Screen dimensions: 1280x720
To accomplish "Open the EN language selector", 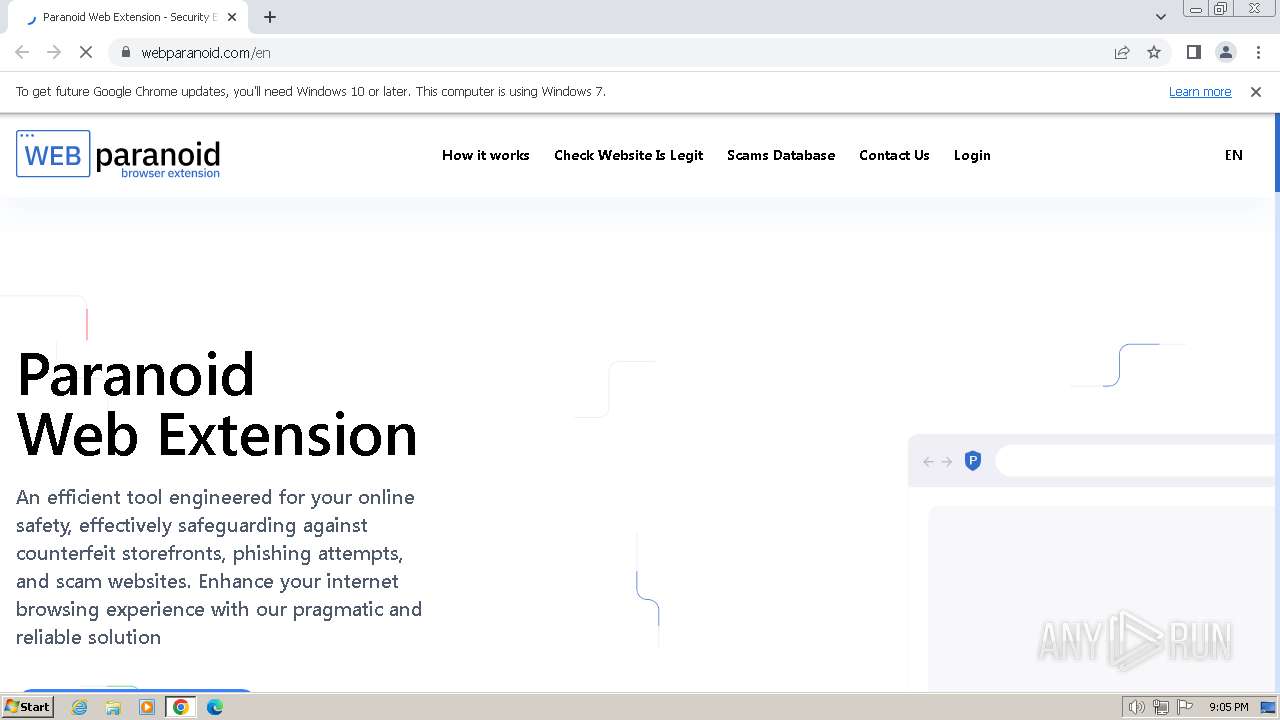I will click(1234, 155).
